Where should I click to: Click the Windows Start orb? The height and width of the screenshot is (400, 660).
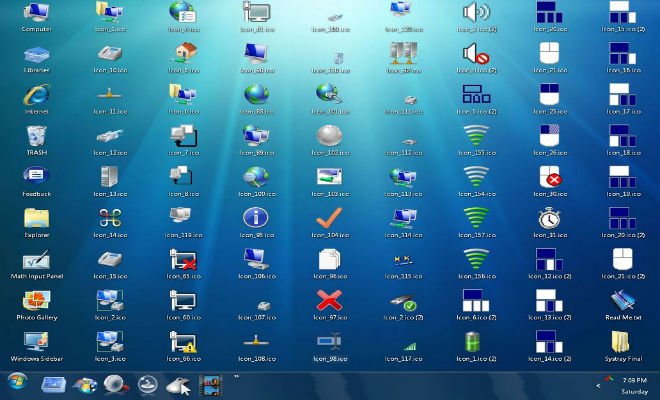click(x=17, y=381)
